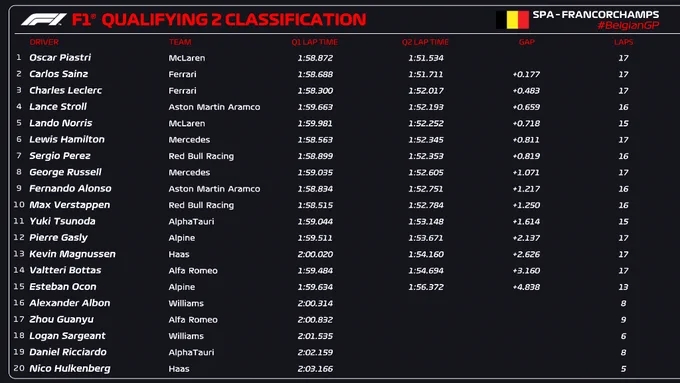This screenshot has width=680, height=383.
Task: Click the Belgian flag icon
Action: pyautogui.click(x=512, y=20)
